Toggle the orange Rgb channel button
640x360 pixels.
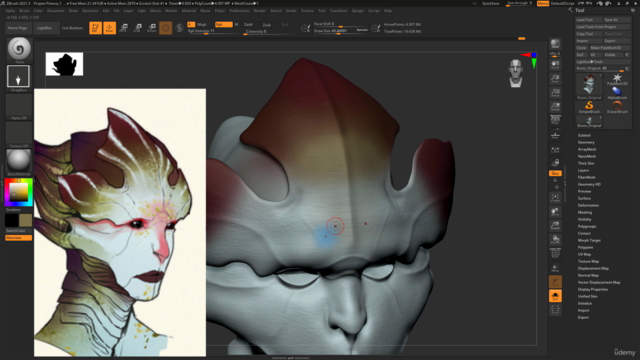pos(224,24)
